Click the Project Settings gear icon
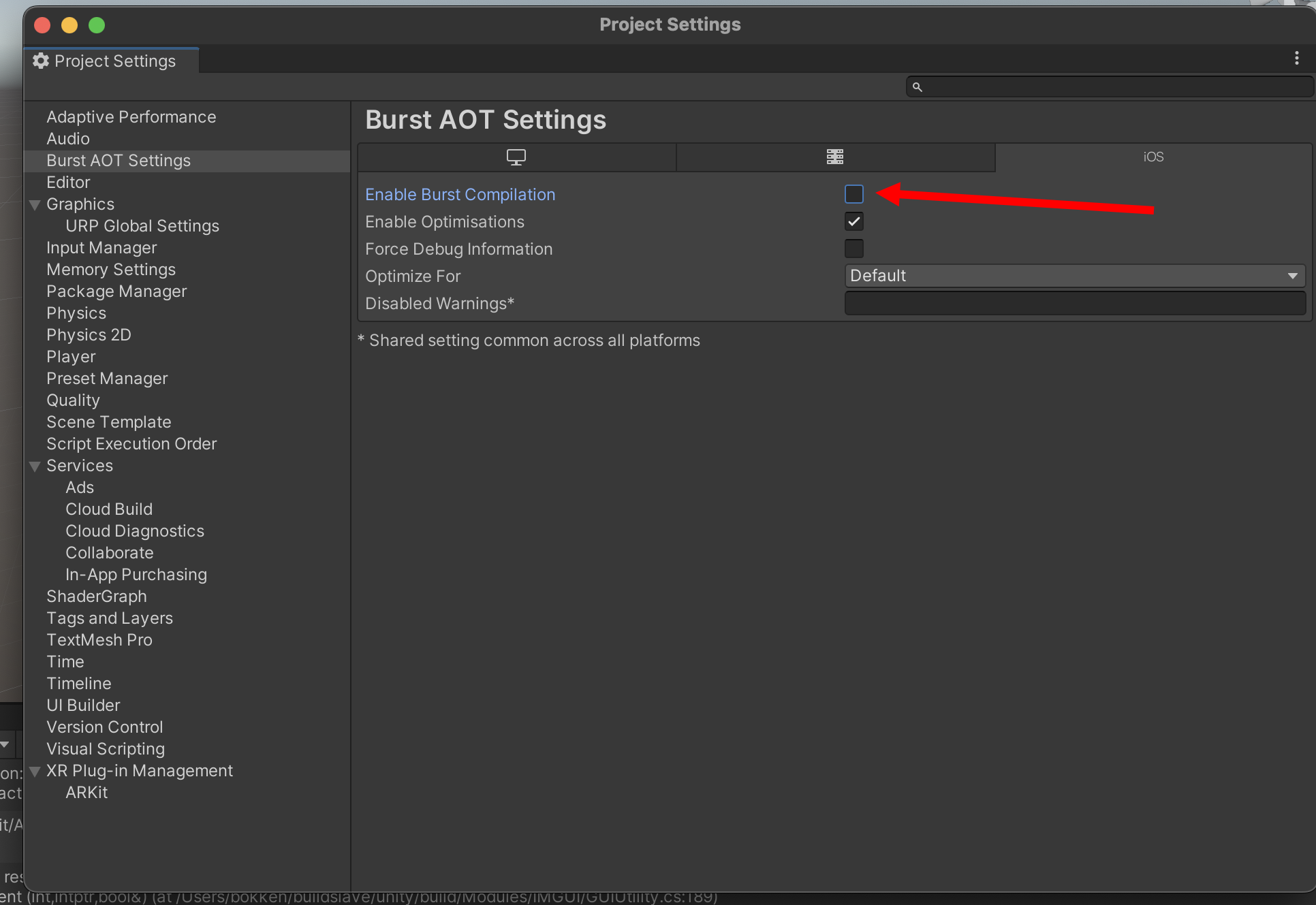Screen dimensions: 1316x905 (41, 61)
